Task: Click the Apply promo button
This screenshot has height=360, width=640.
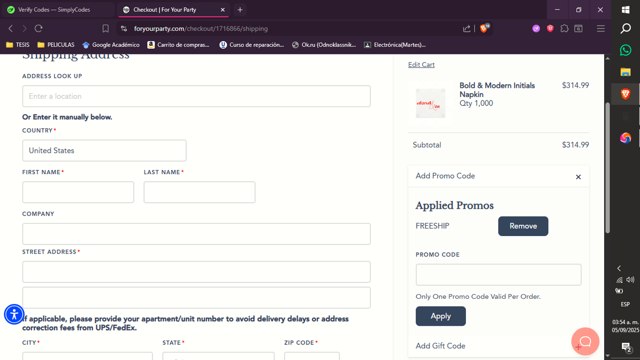Action: 440,316
